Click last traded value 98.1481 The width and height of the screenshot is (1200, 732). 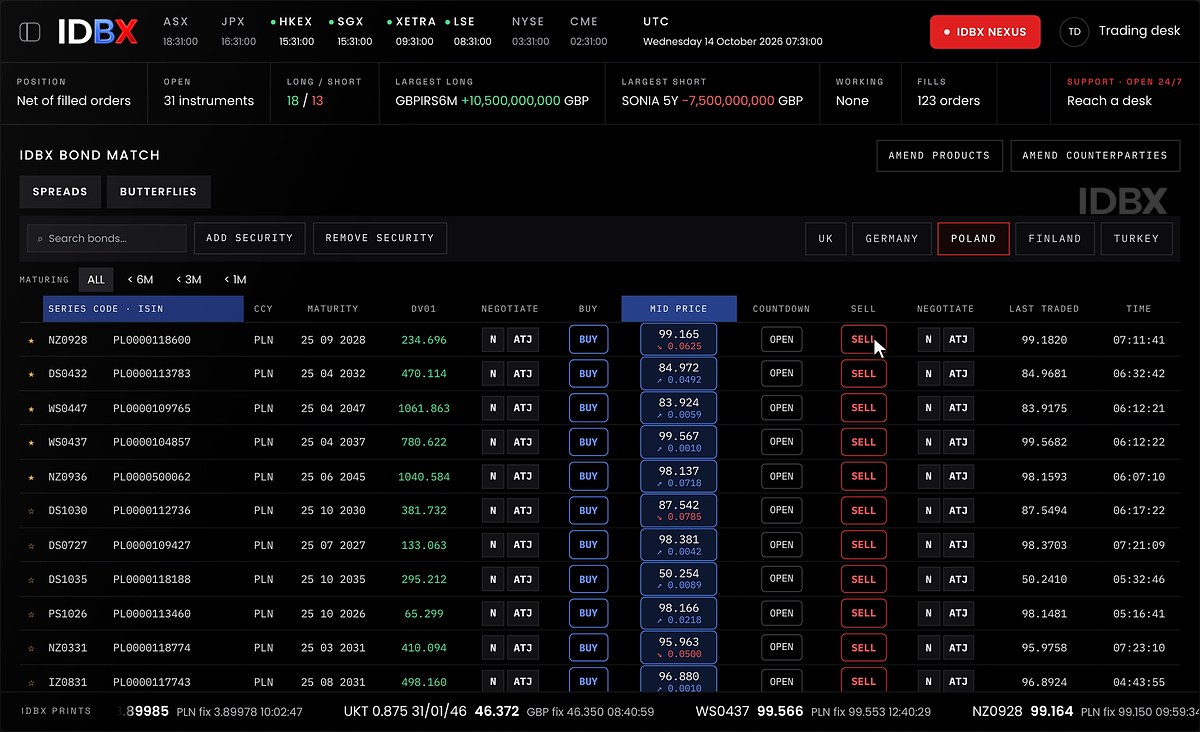(x=1044, y=614)
